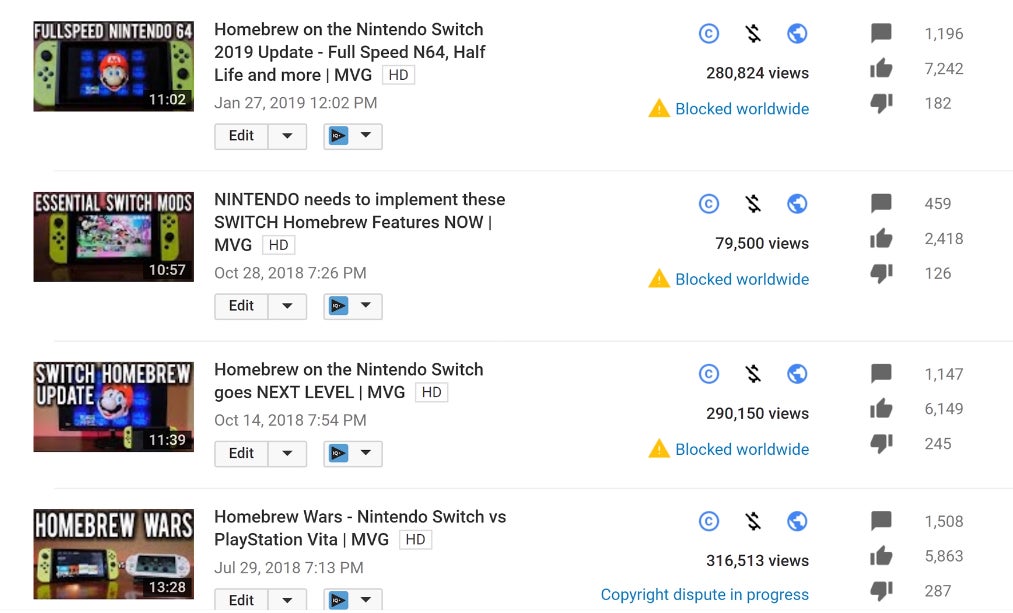
Task: Click comments icon showing 1,508 comments
Action: [x=881, y=521]
